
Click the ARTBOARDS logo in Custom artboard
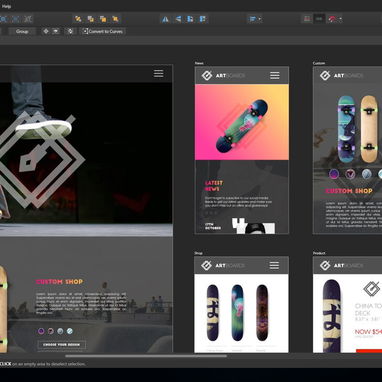342,76
